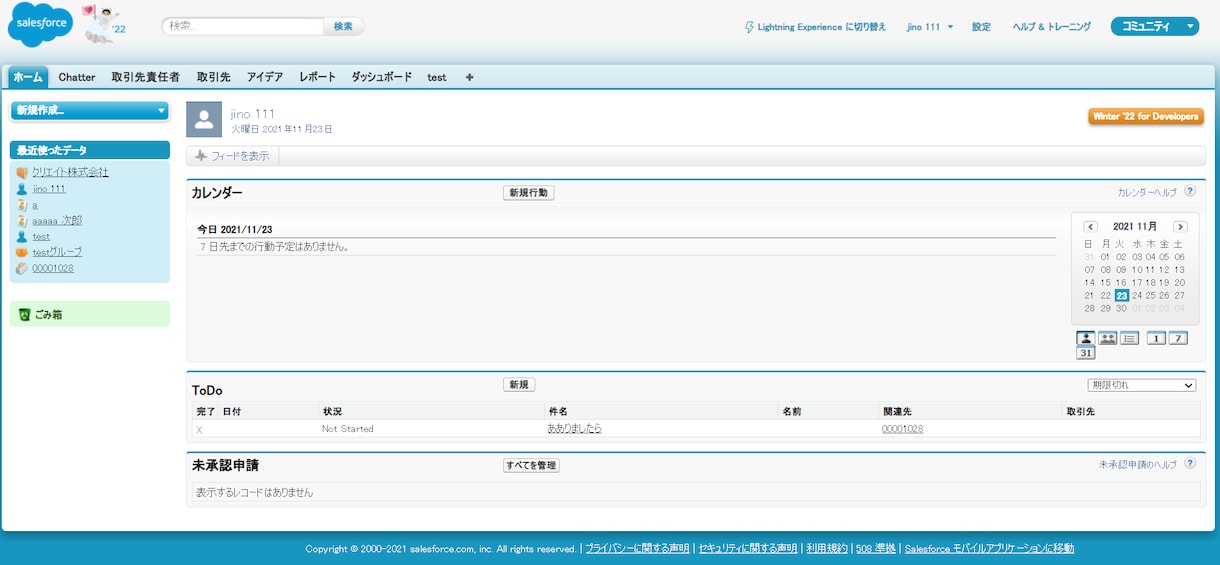
Task: Open week view calendar icon 7
Action: click(1178, 338)
